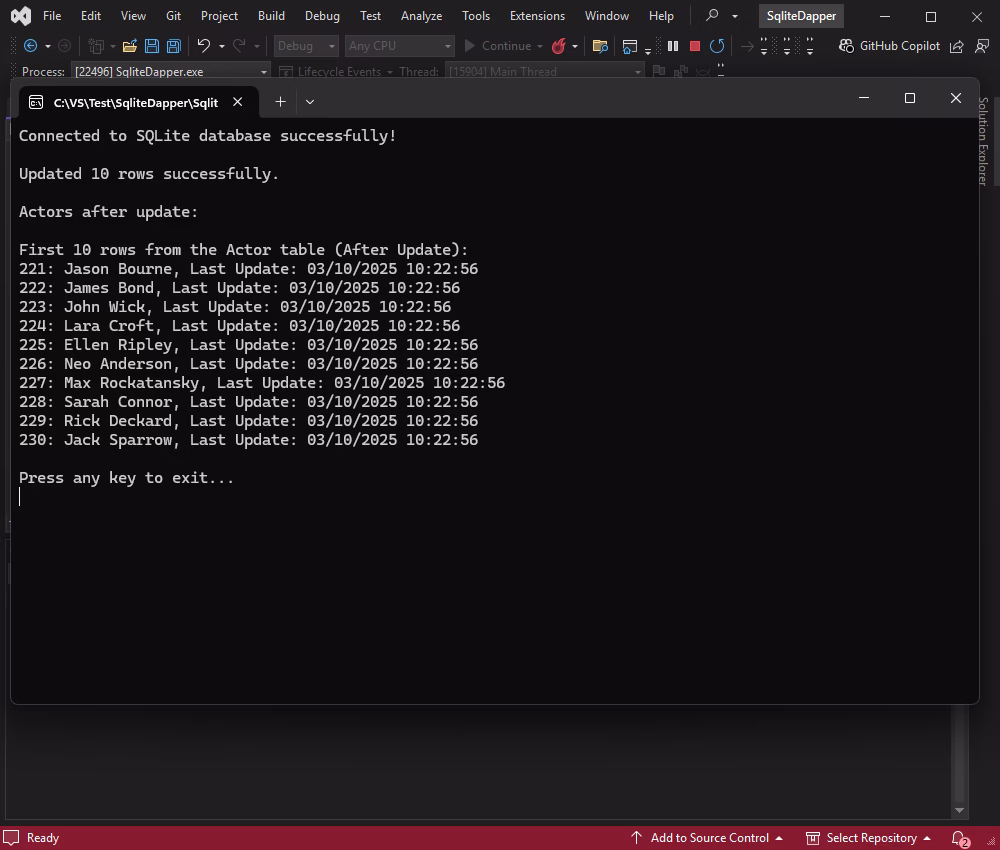This screenshot has width=1000, height=850.
Task: Click the Save All icon
Action: [173, 46]
